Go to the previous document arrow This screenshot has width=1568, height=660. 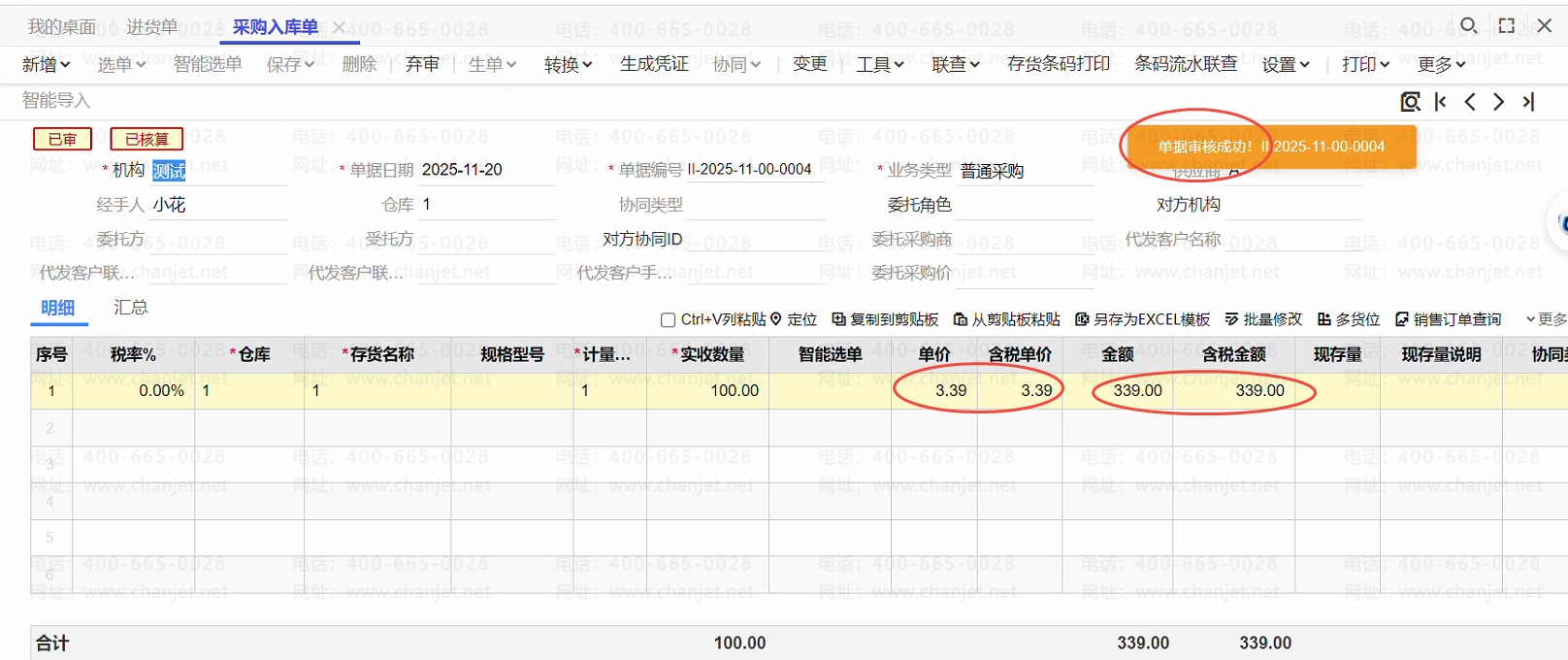point(1470,102)
